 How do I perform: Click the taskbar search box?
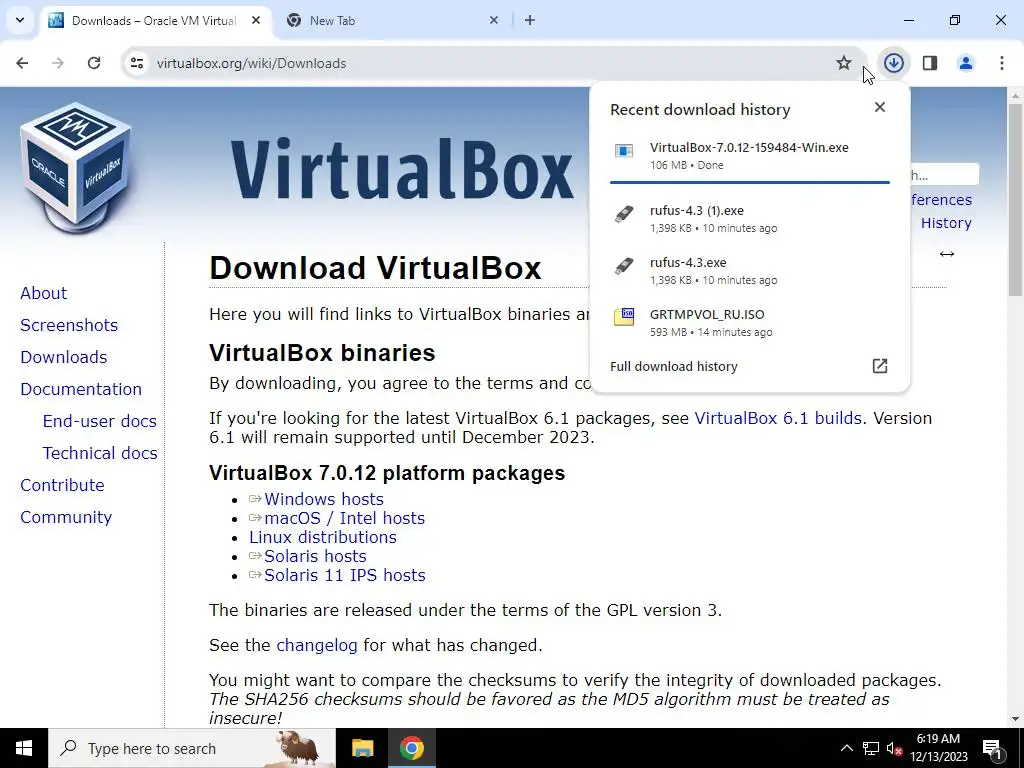pos(192,748)
